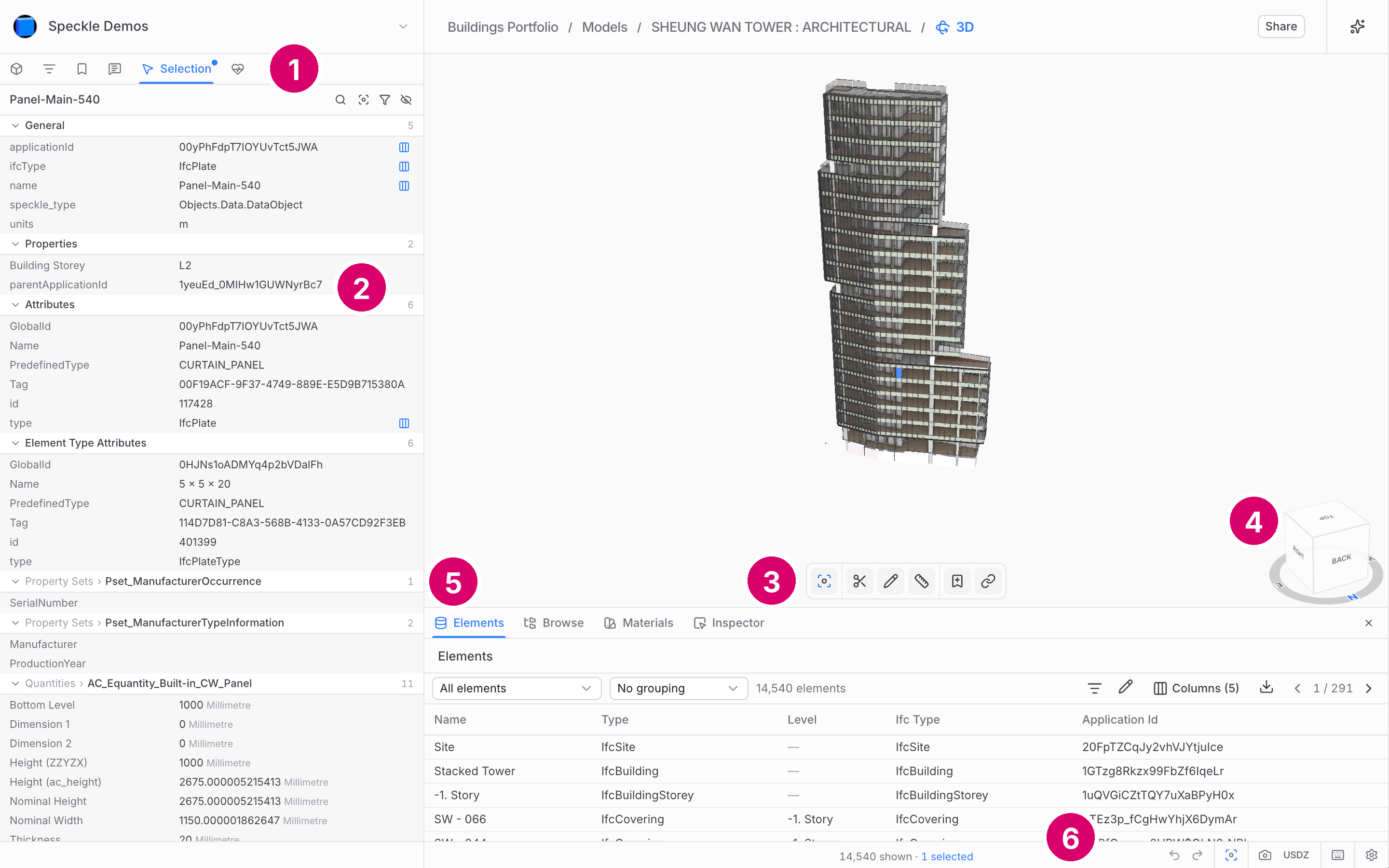Copy link with the chain icon
The height and width of the screenshot is (868, 1389).
point(988,581)
